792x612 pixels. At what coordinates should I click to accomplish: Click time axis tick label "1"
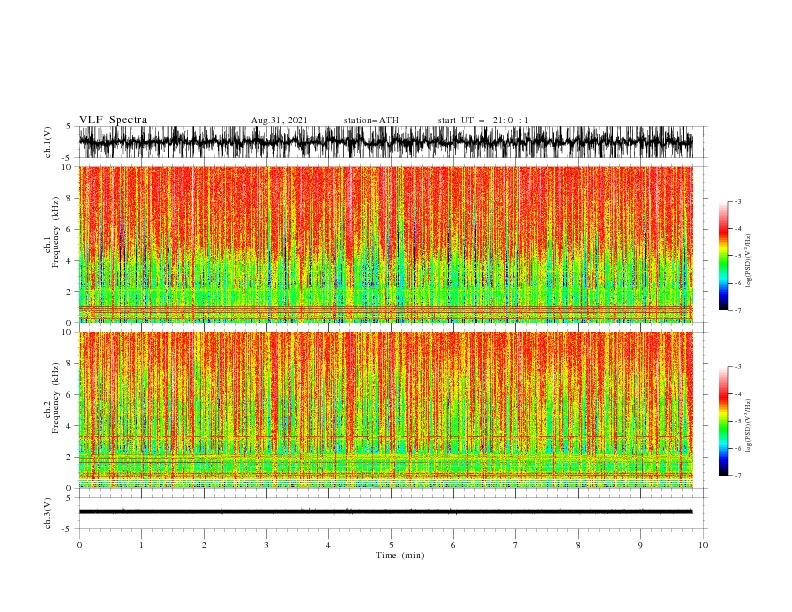pos(141,545)
